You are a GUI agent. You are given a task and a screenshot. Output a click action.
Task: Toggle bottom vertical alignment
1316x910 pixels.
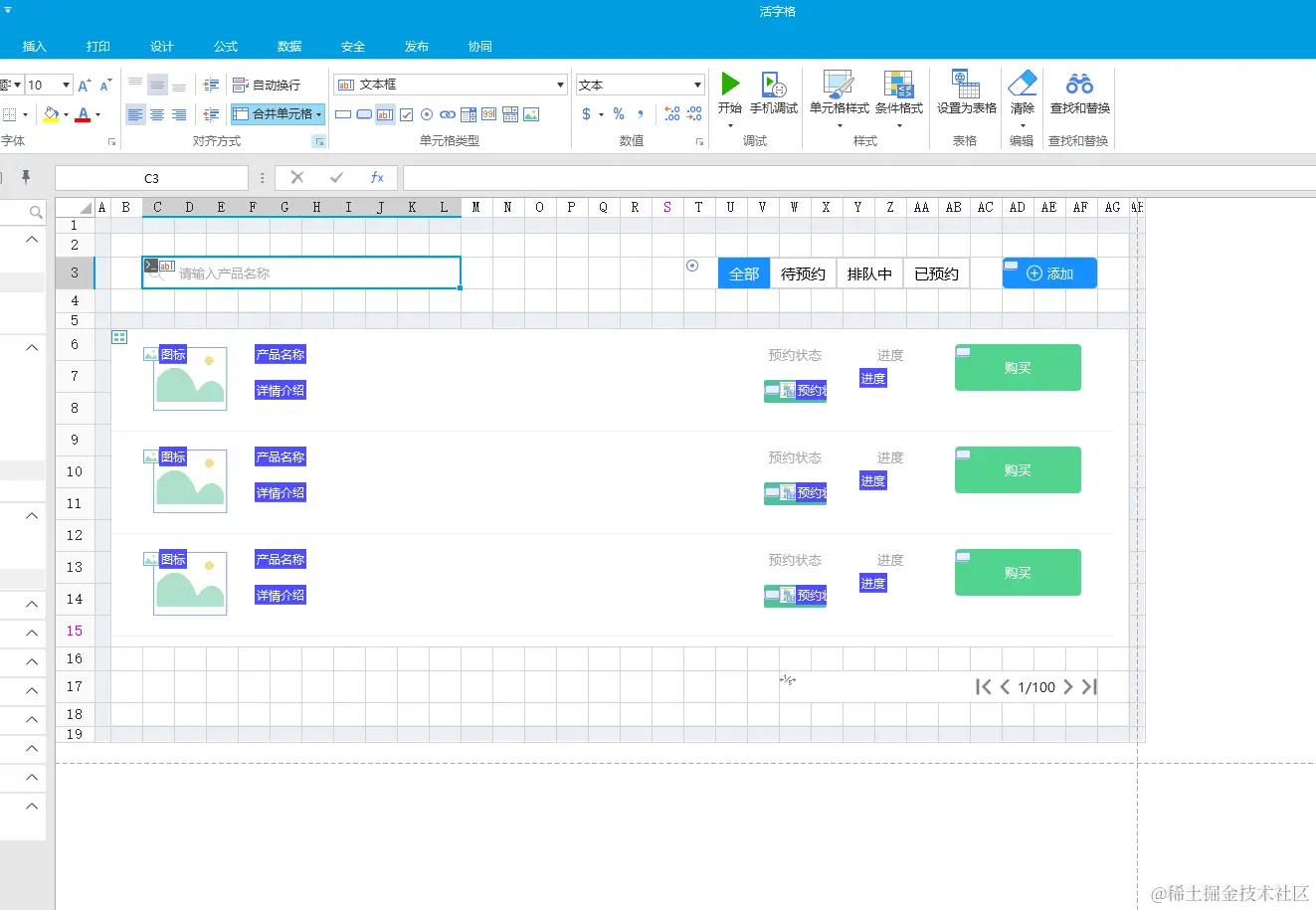point(179,86)
